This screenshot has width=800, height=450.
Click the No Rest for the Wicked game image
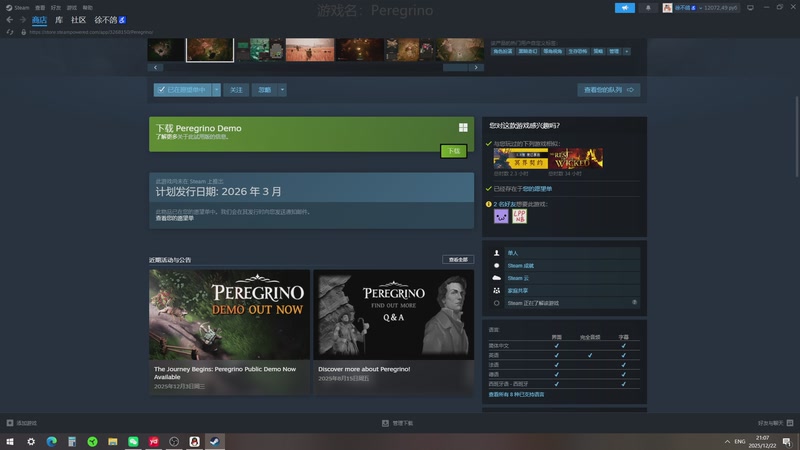(x=576, y=159)
